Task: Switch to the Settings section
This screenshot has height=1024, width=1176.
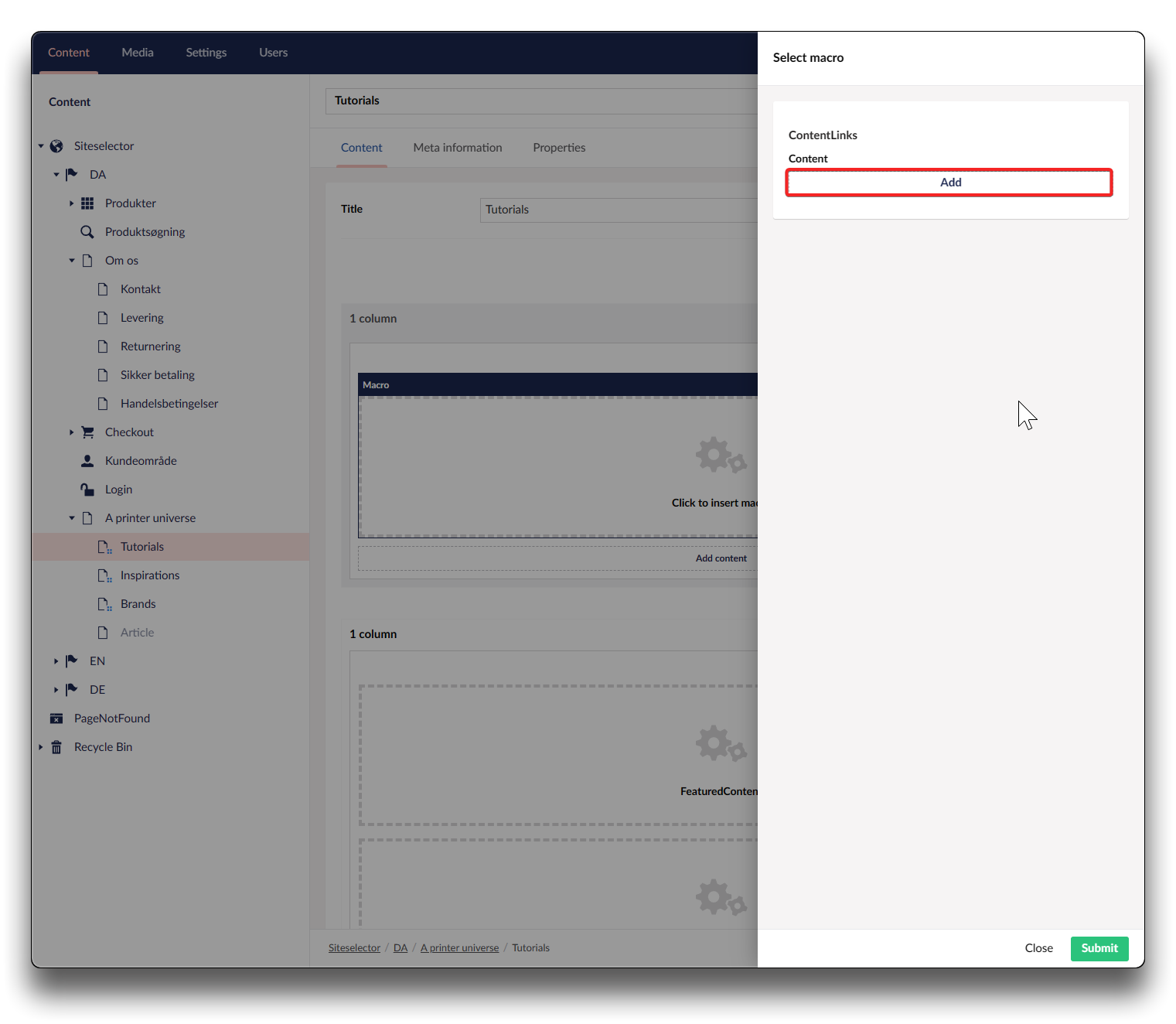Action: 206,53
